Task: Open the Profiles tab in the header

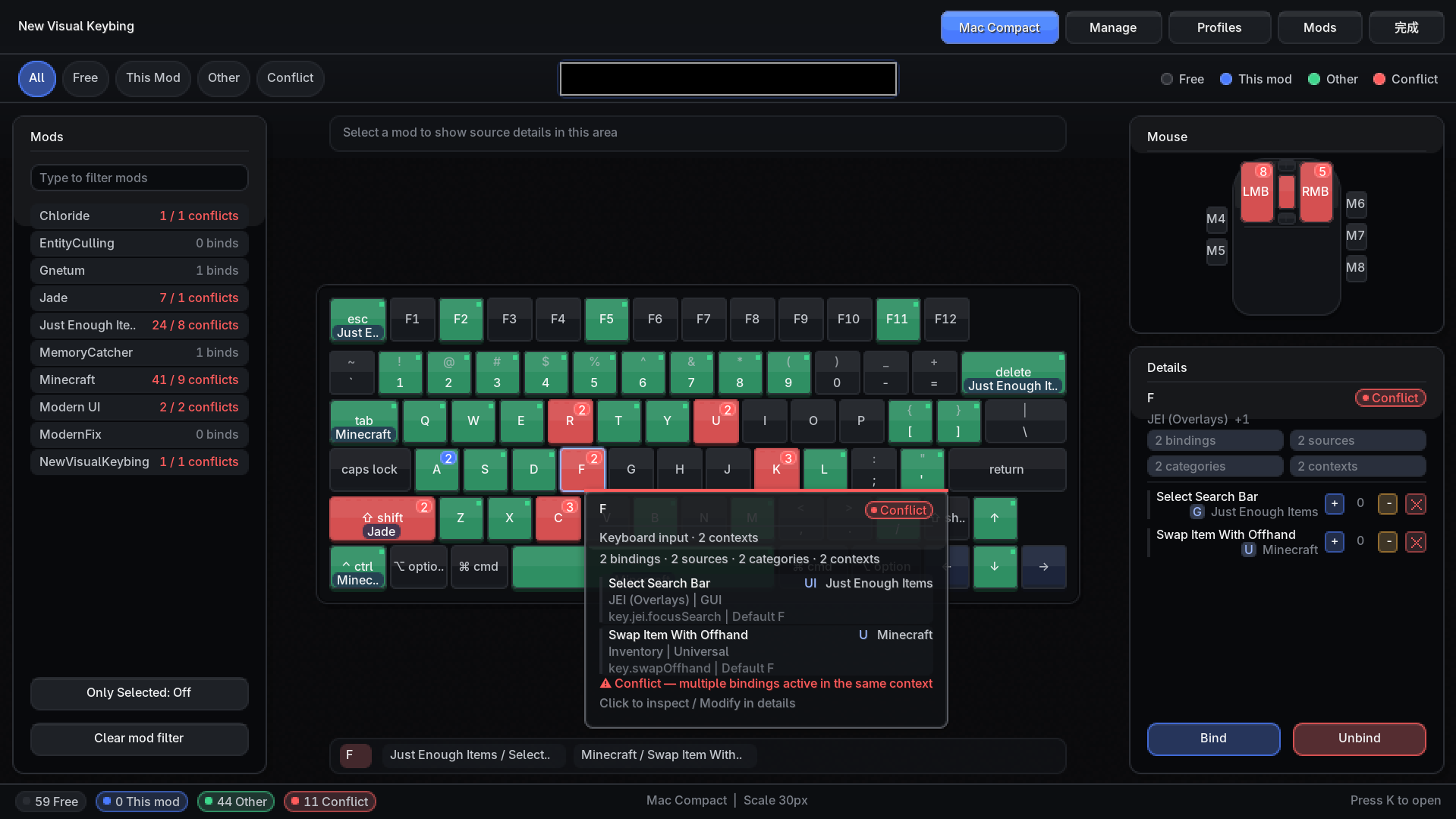Action: (1219, 27)
